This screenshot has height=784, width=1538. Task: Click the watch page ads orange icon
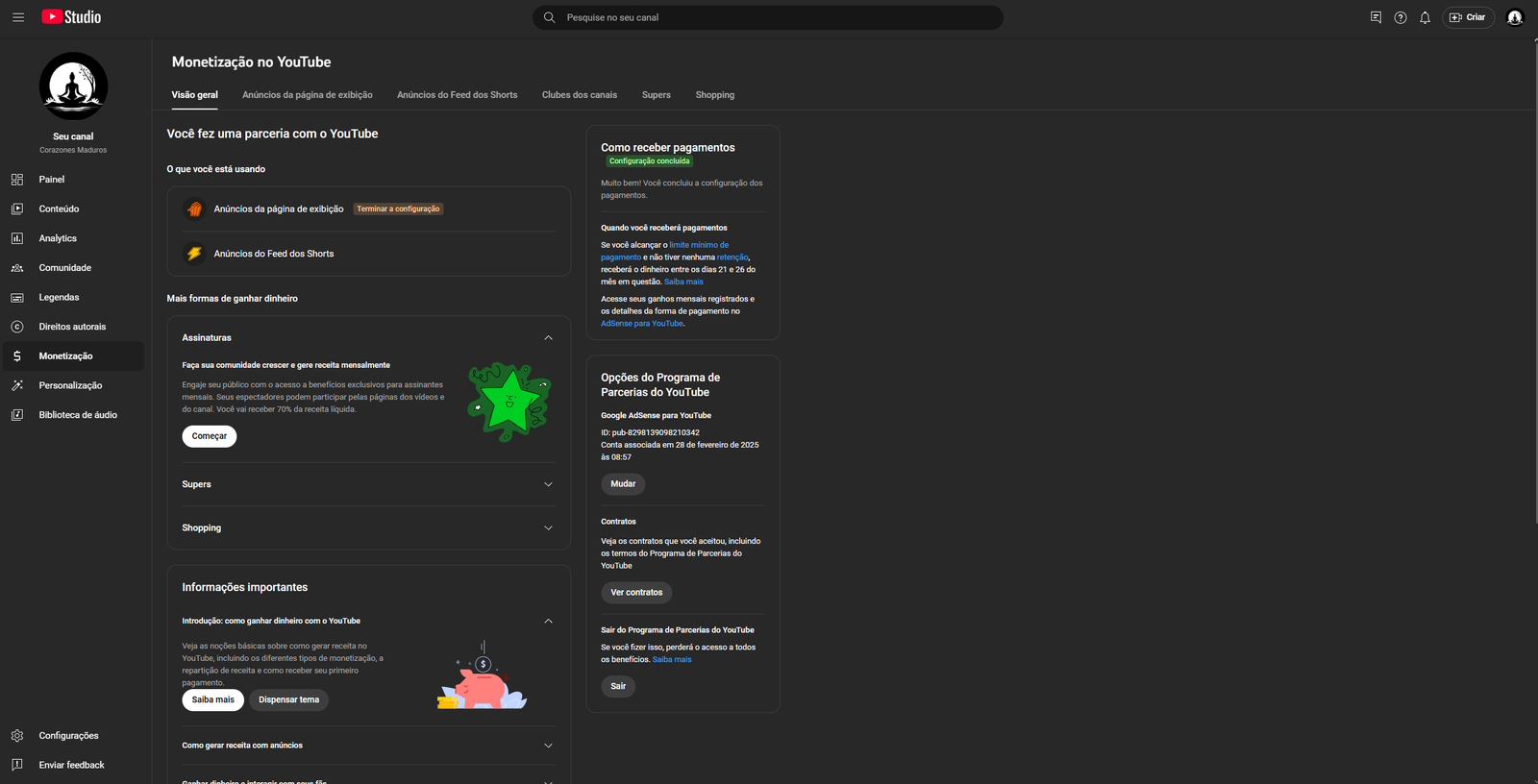click(194, 208)
